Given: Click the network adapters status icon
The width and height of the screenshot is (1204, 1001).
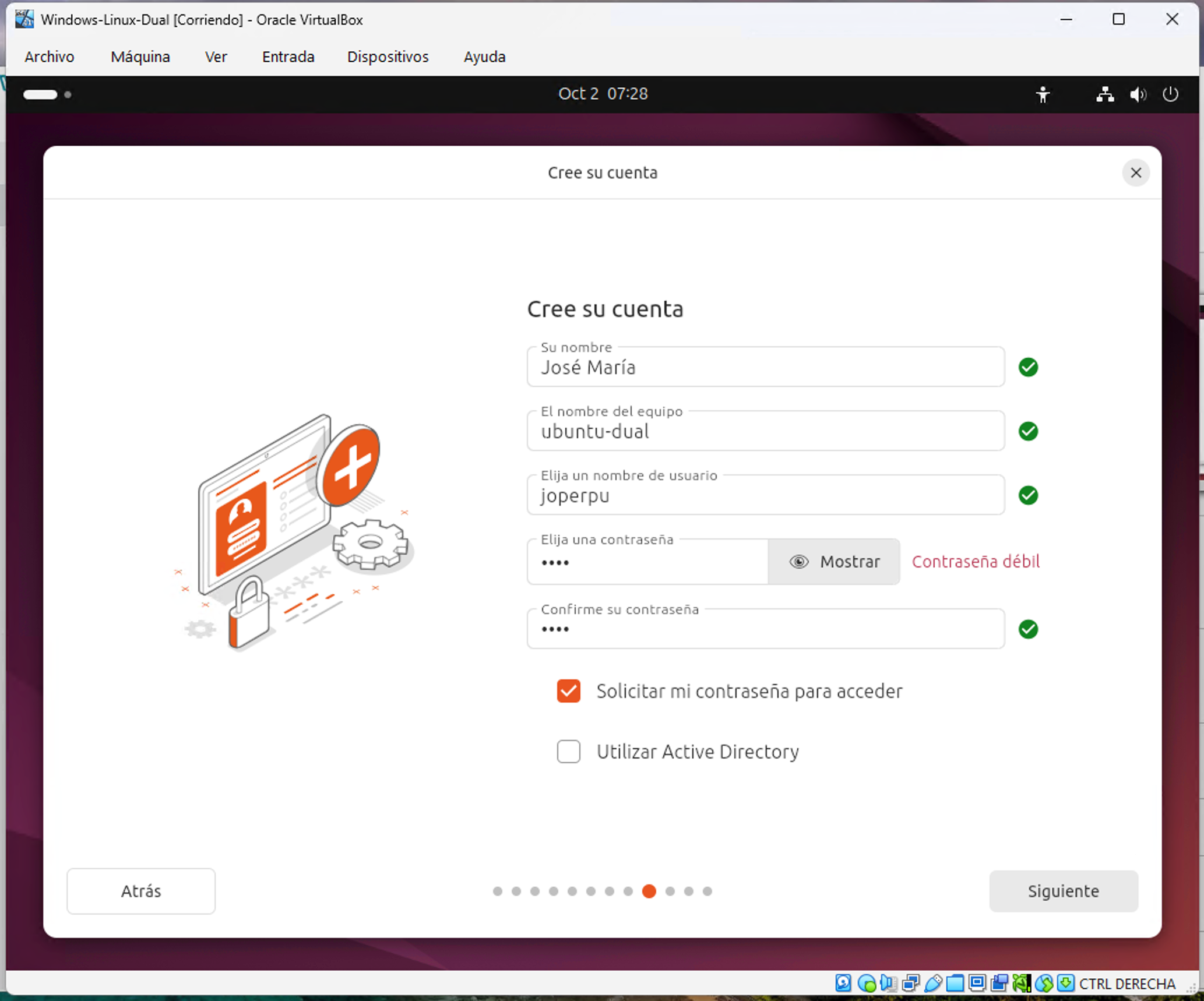Looking at the screenshot, I should tap(910, 983).
